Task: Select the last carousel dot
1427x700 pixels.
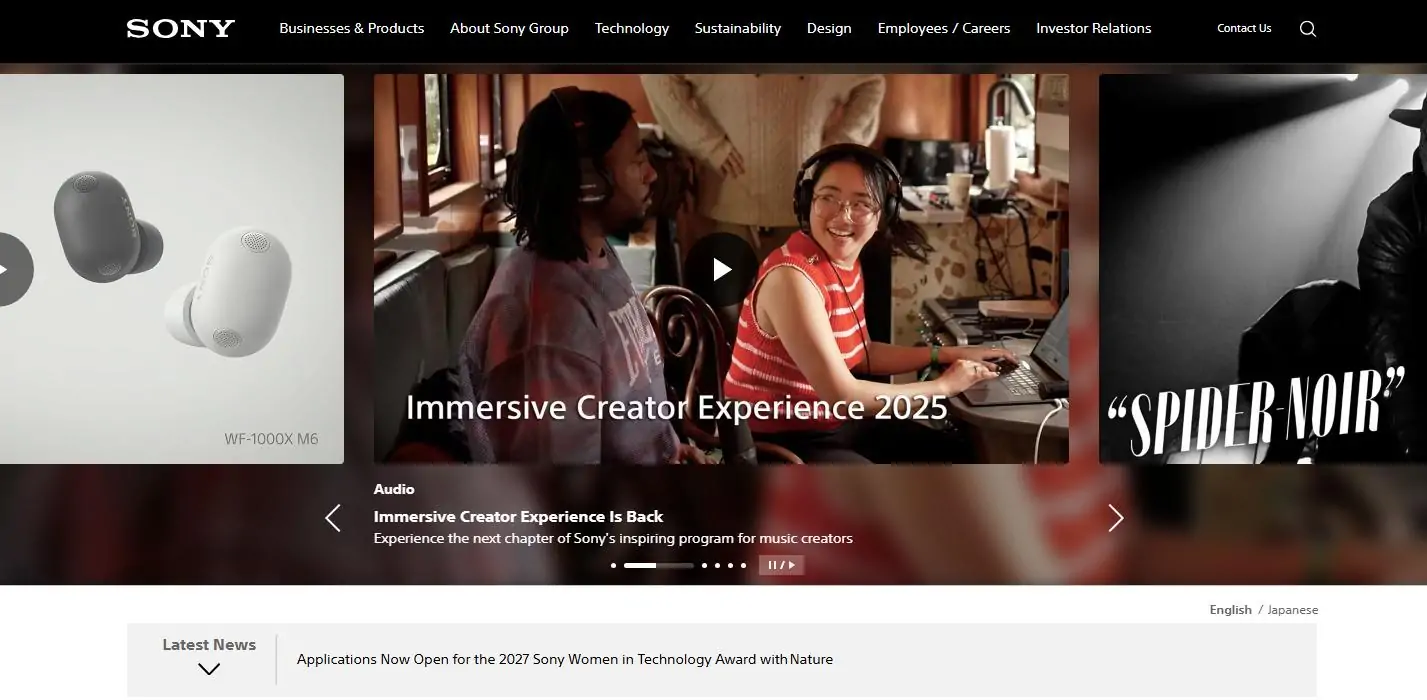Action: point(743,565)
